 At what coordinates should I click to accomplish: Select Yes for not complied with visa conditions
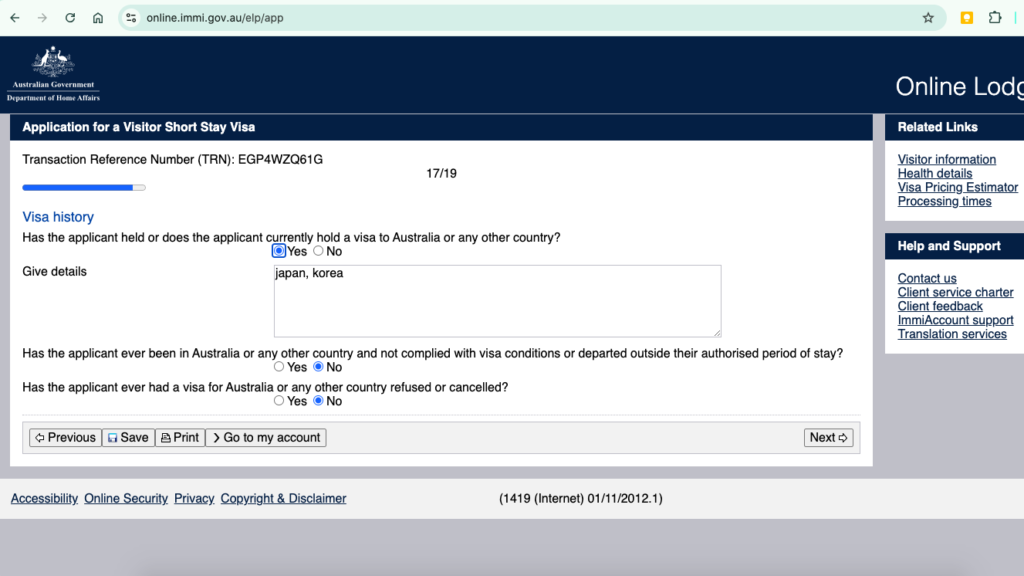pyautogui.click(x=279, y=367)
